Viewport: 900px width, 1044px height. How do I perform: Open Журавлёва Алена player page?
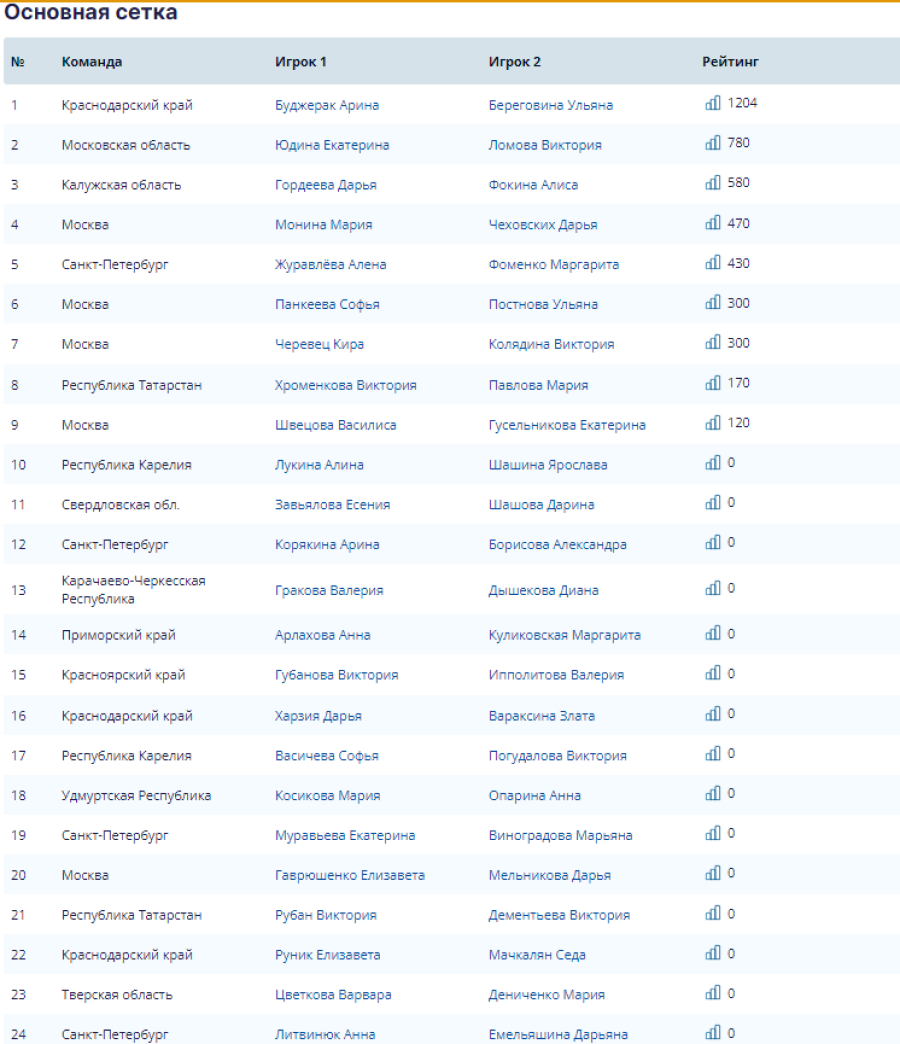(330, 265)
